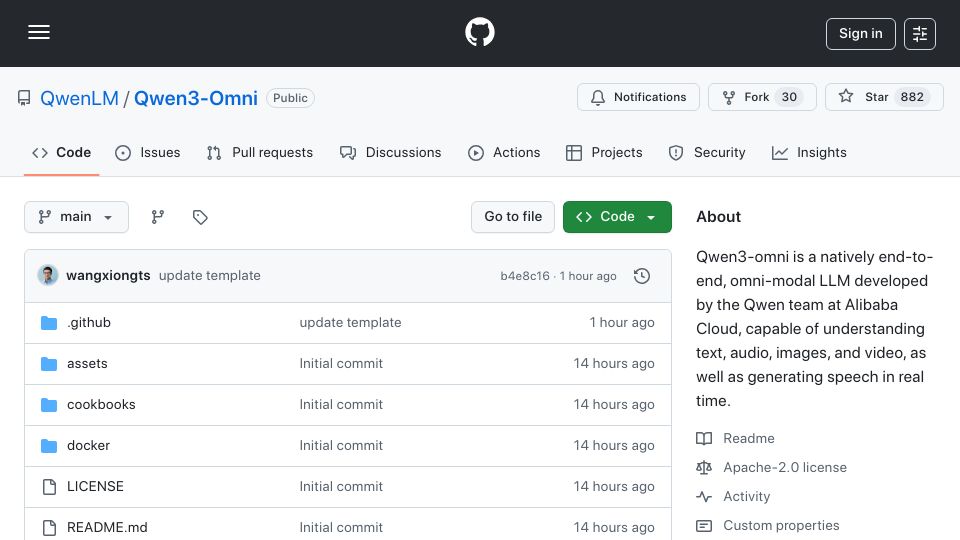The width and height of the screenshot is (960, 540).
Task: View commit history clock icon
Action: point(642,276)
